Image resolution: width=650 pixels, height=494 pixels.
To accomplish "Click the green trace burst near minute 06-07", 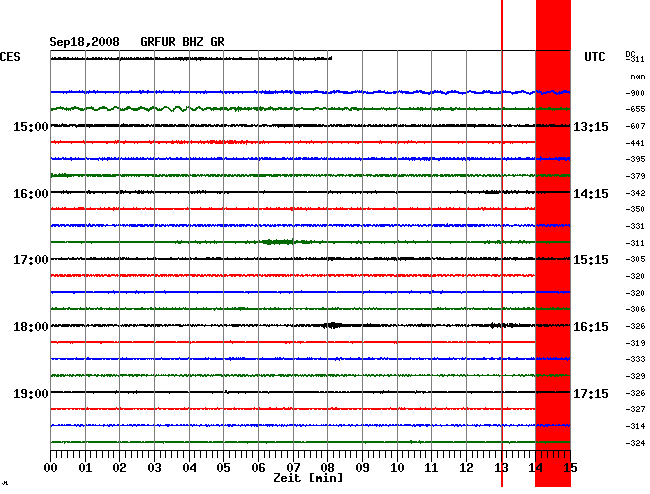I will point(278,242).
